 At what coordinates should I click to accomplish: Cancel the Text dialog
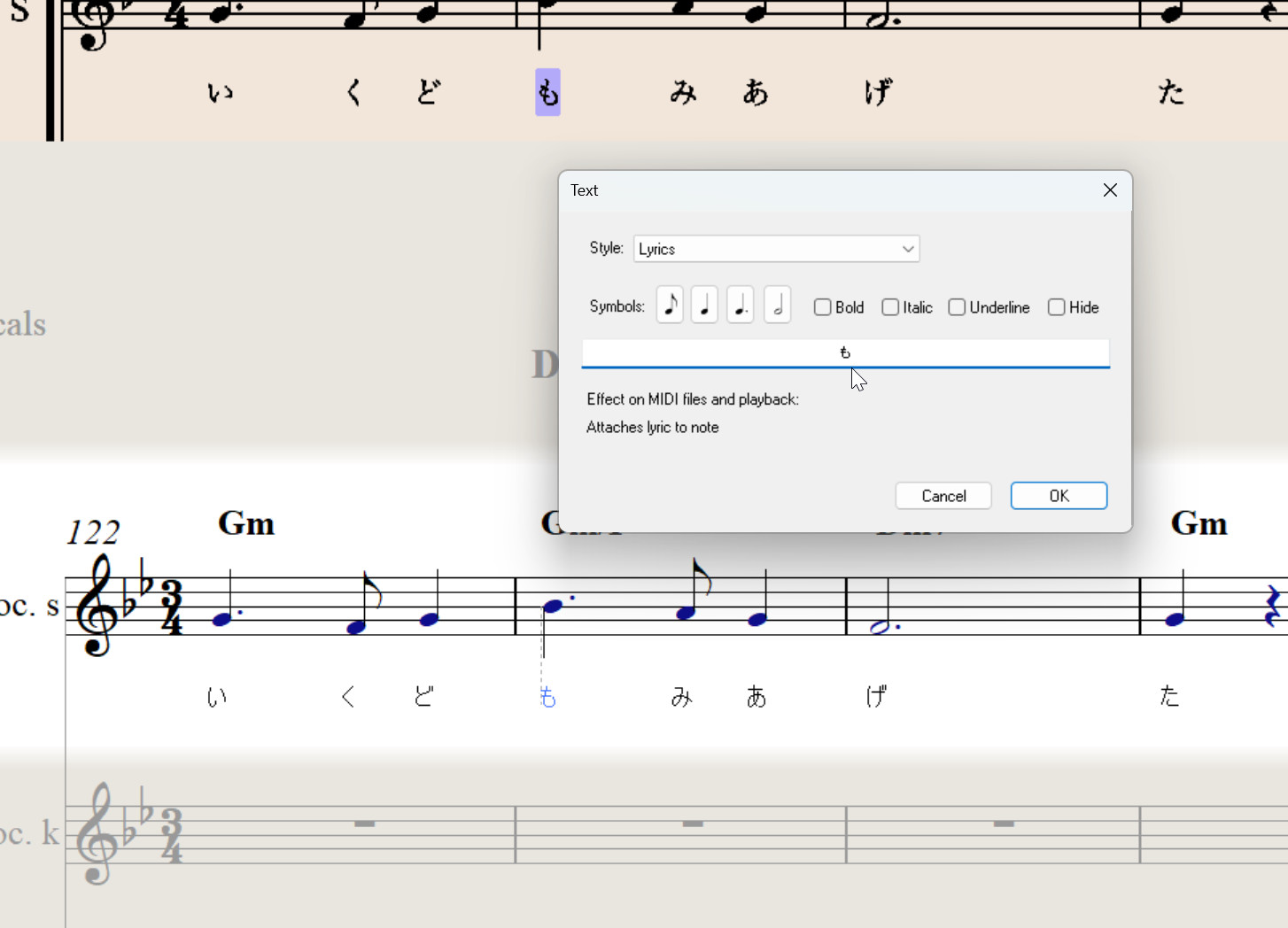[943, 496]
